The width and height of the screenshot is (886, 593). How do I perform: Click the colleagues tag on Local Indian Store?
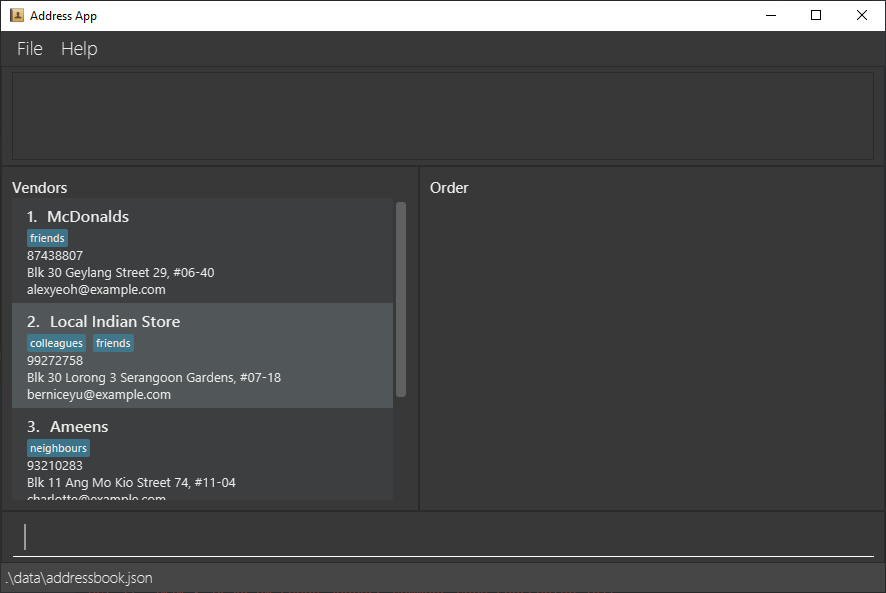57,343
